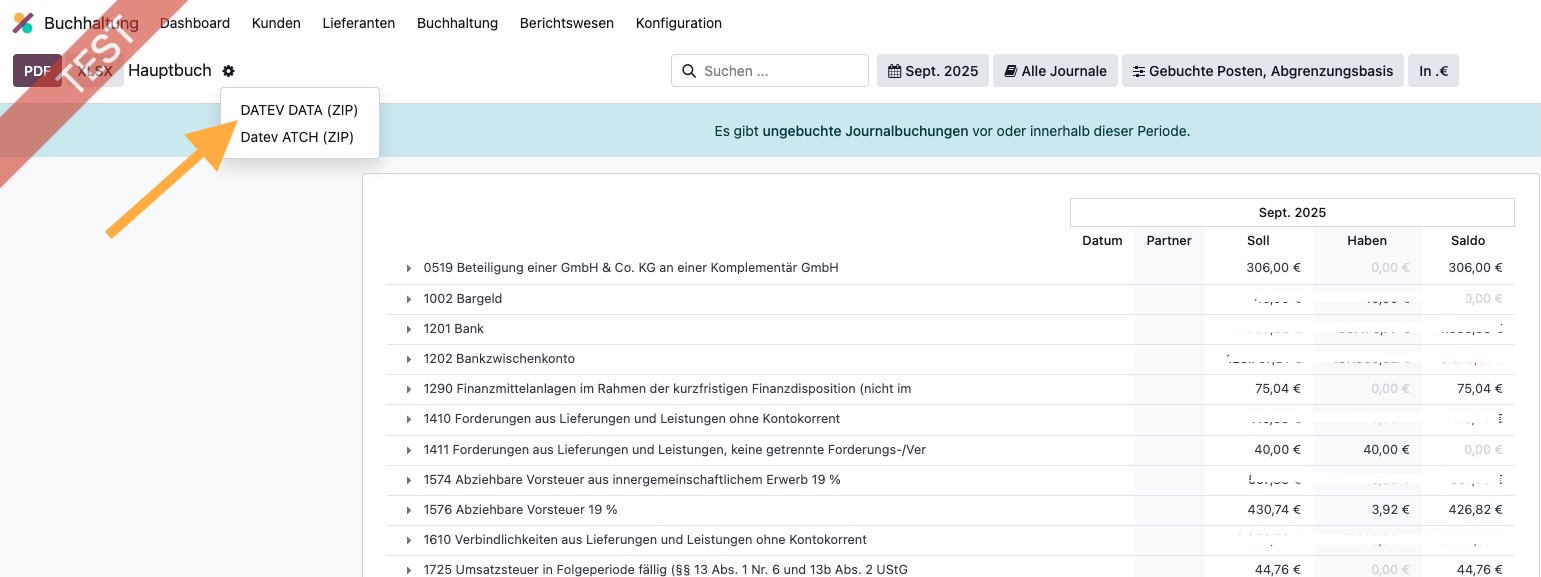Open Gebuchte Posten, Abgrenzungsbasis options filter

[1262, 71]
